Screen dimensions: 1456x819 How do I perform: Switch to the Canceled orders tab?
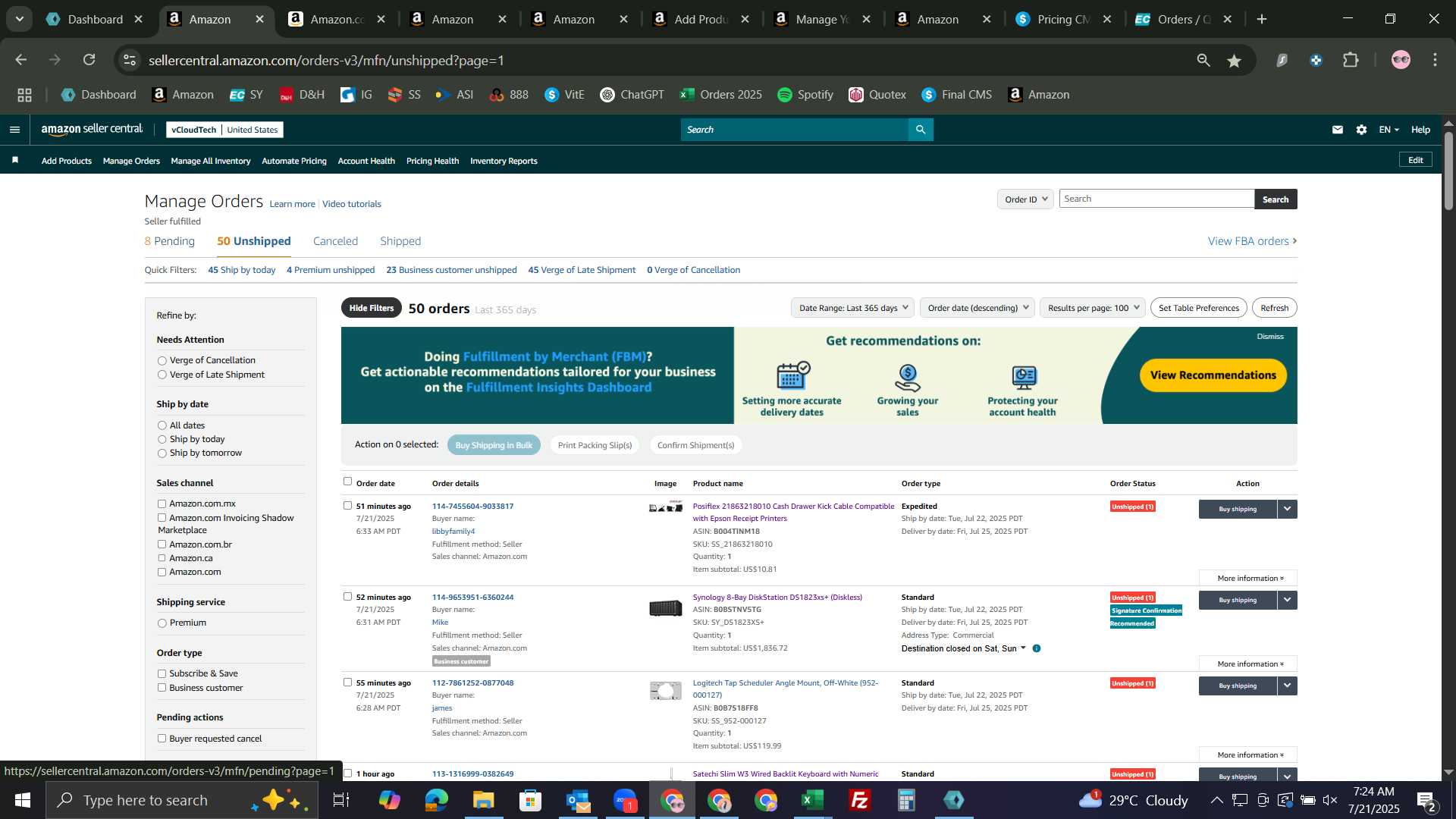[x=335, y=241]
